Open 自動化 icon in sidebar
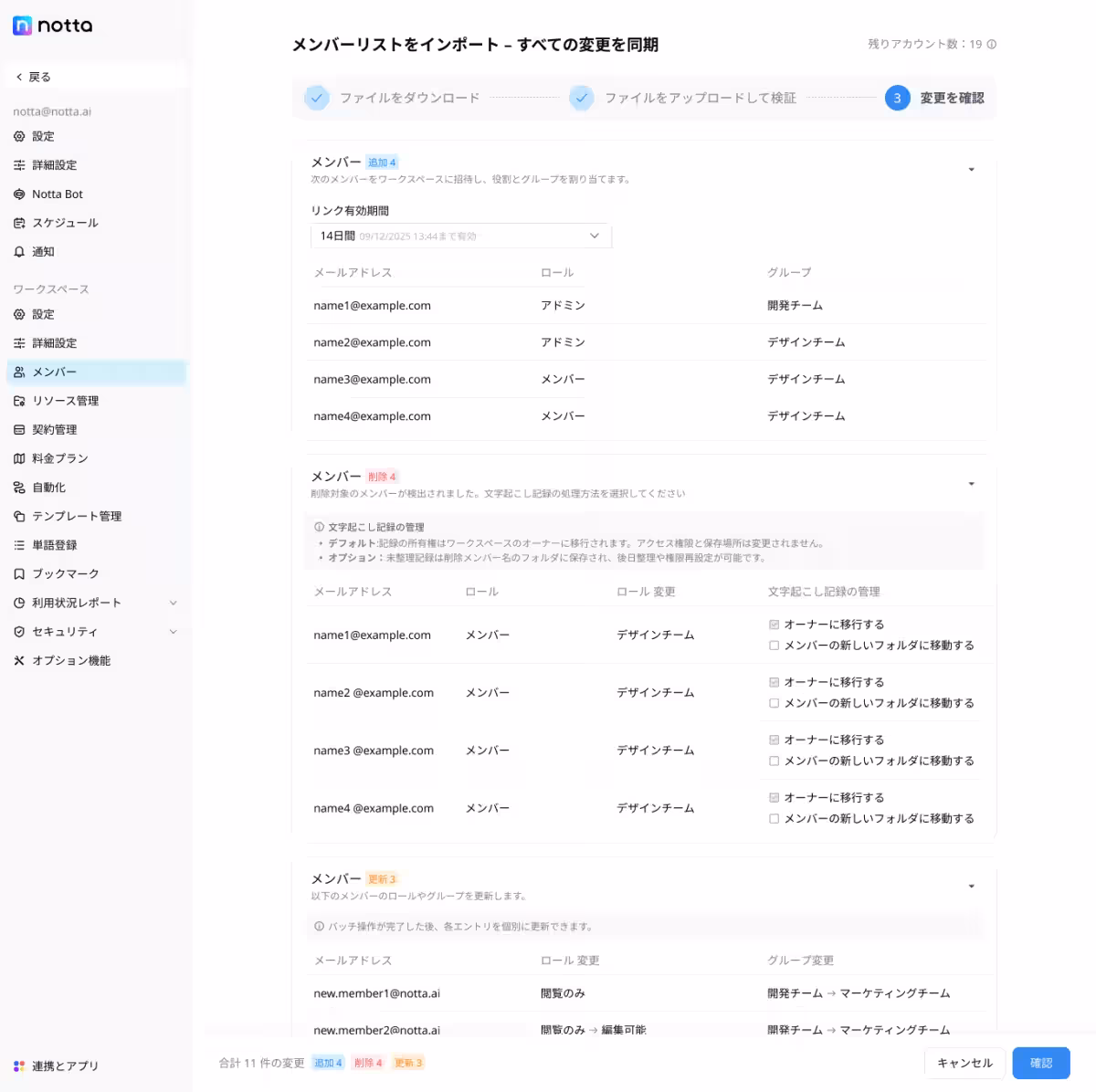The width and height of the screenshot is (1096, 1092). (19, 488)
